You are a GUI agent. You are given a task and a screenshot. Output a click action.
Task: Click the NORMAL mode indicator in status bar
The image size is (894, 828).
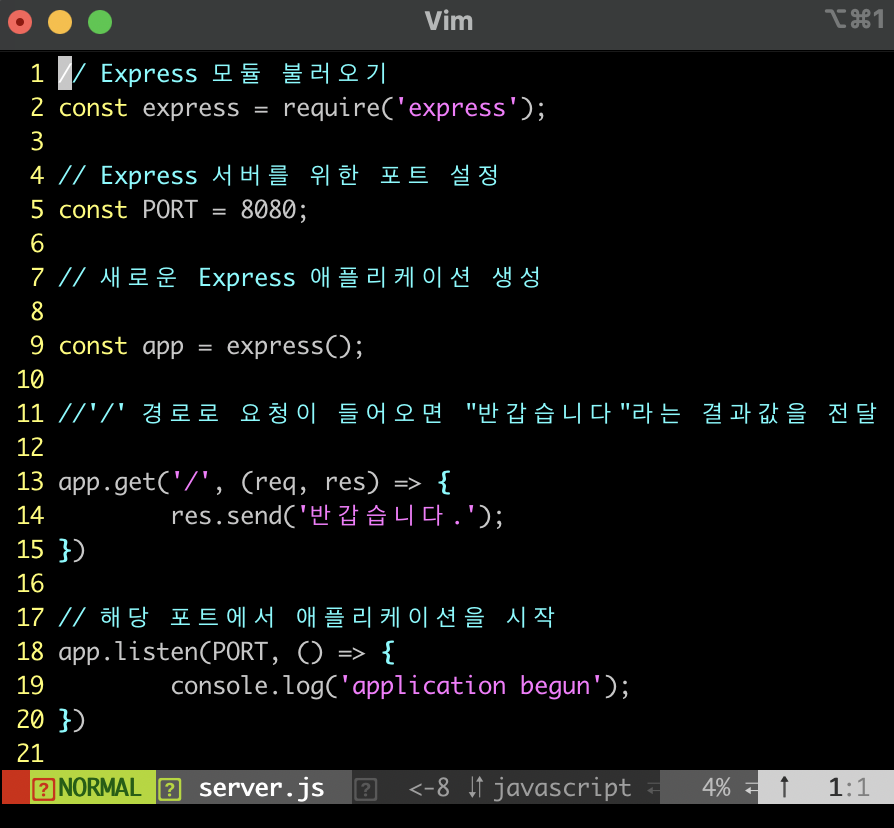(99, 787)
